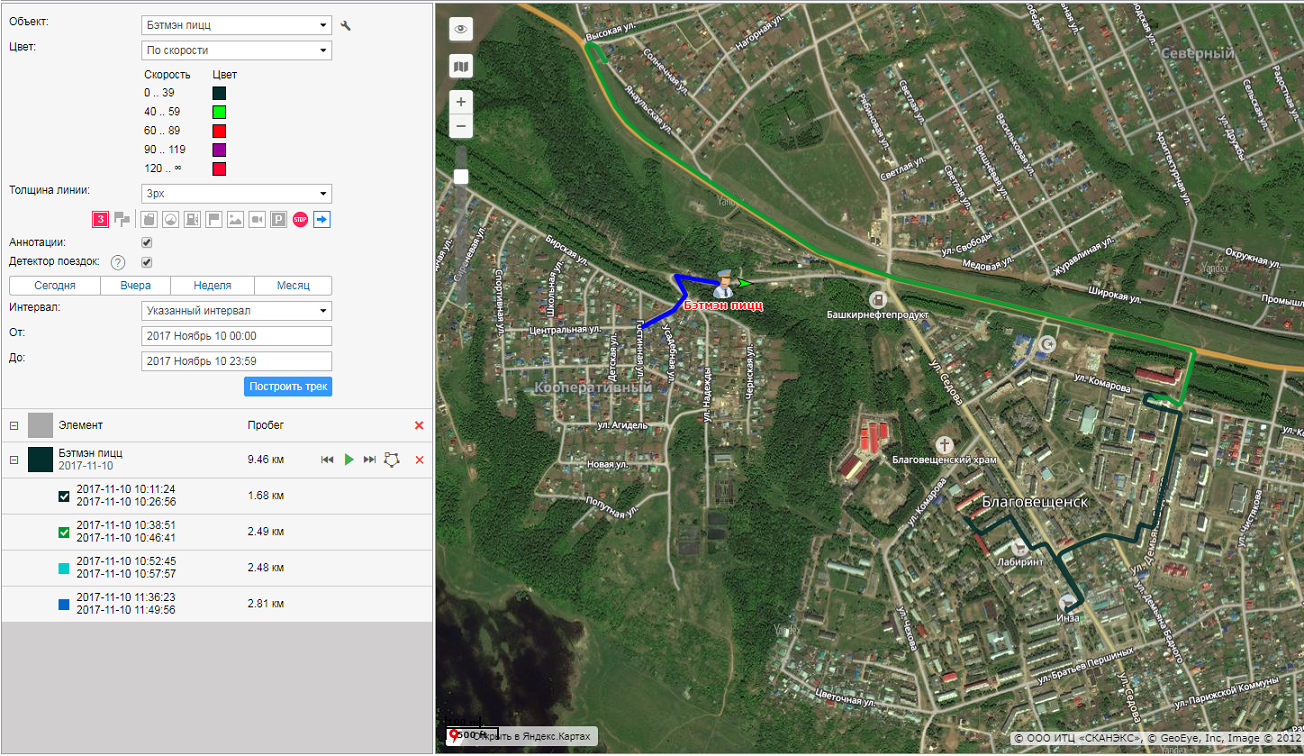Toggle the red STOP markers icon

[x=300, y=219]
